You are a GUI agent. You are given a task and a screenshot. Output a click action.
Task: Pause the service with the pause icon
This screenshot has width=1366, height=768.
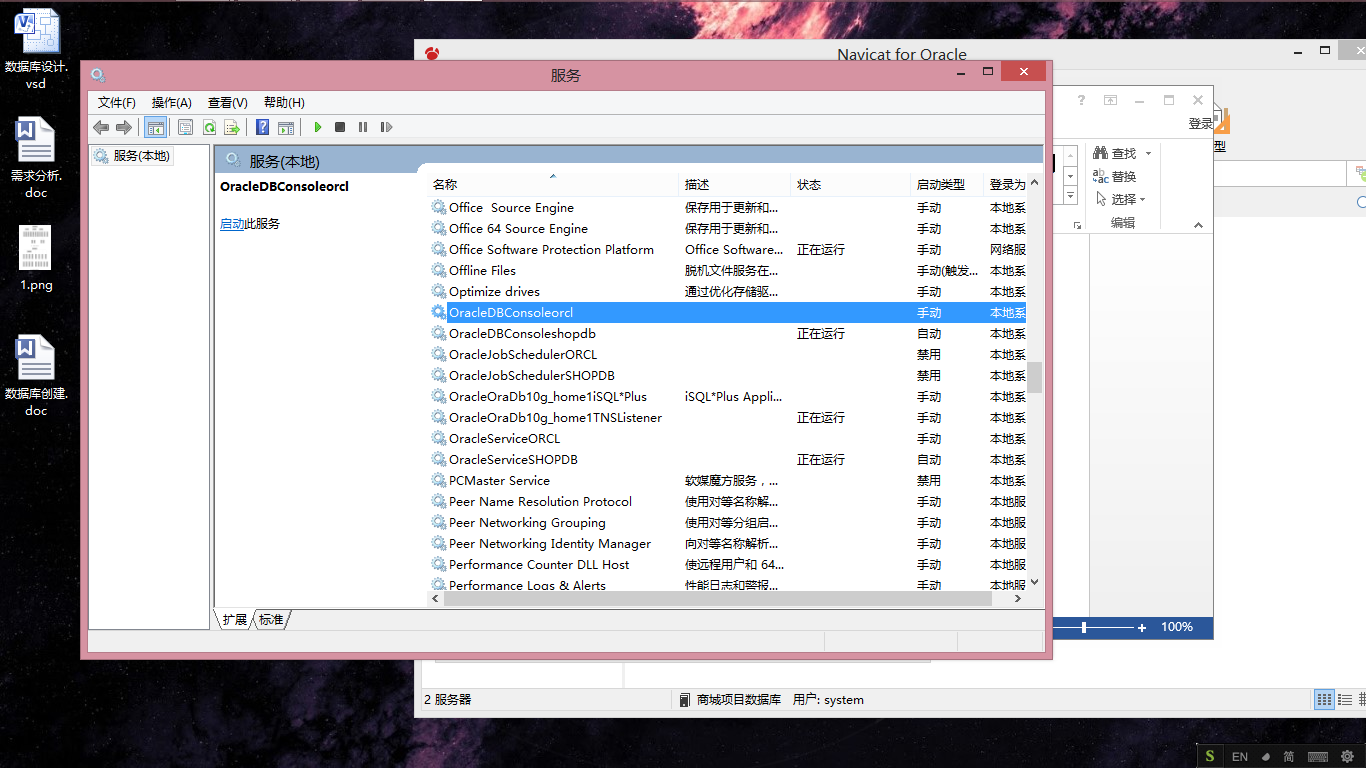[x=363, y=127]
